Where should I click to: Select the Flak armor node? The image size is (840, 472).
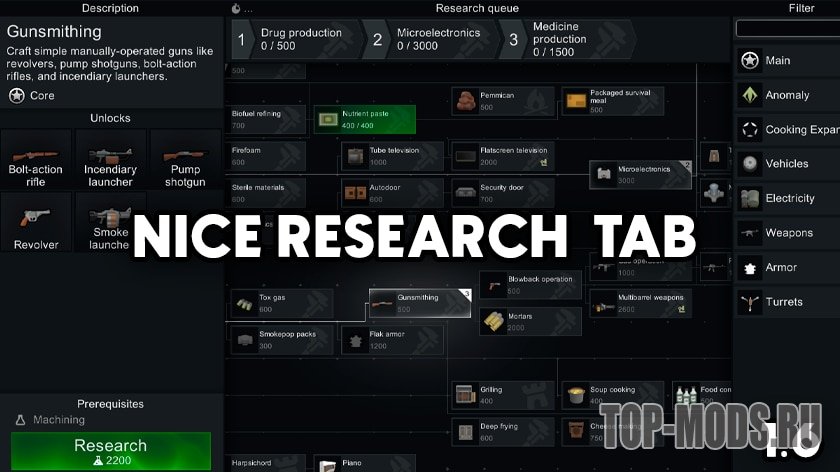tap(392, 340)
